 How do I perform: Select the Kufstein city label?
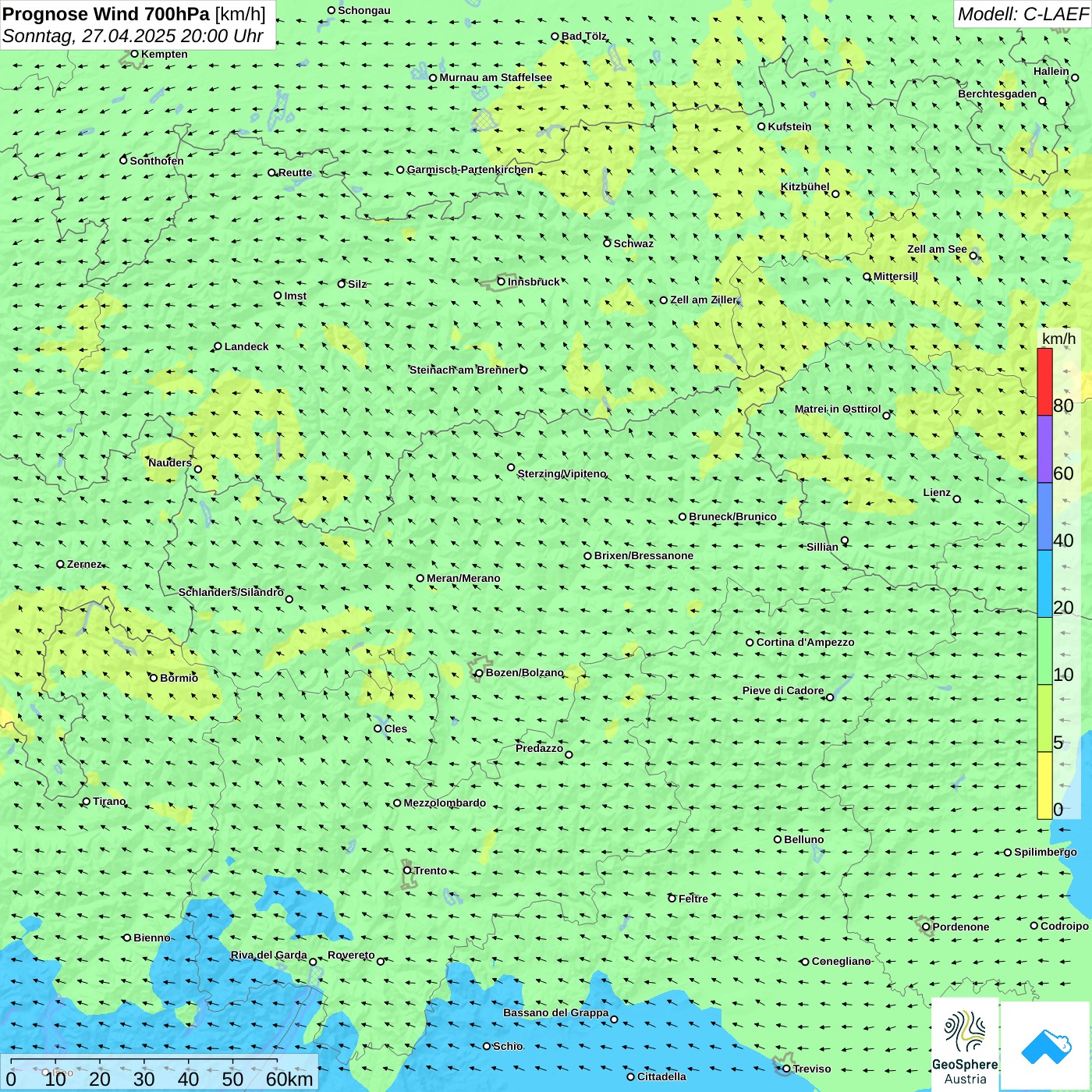point(789,126)
